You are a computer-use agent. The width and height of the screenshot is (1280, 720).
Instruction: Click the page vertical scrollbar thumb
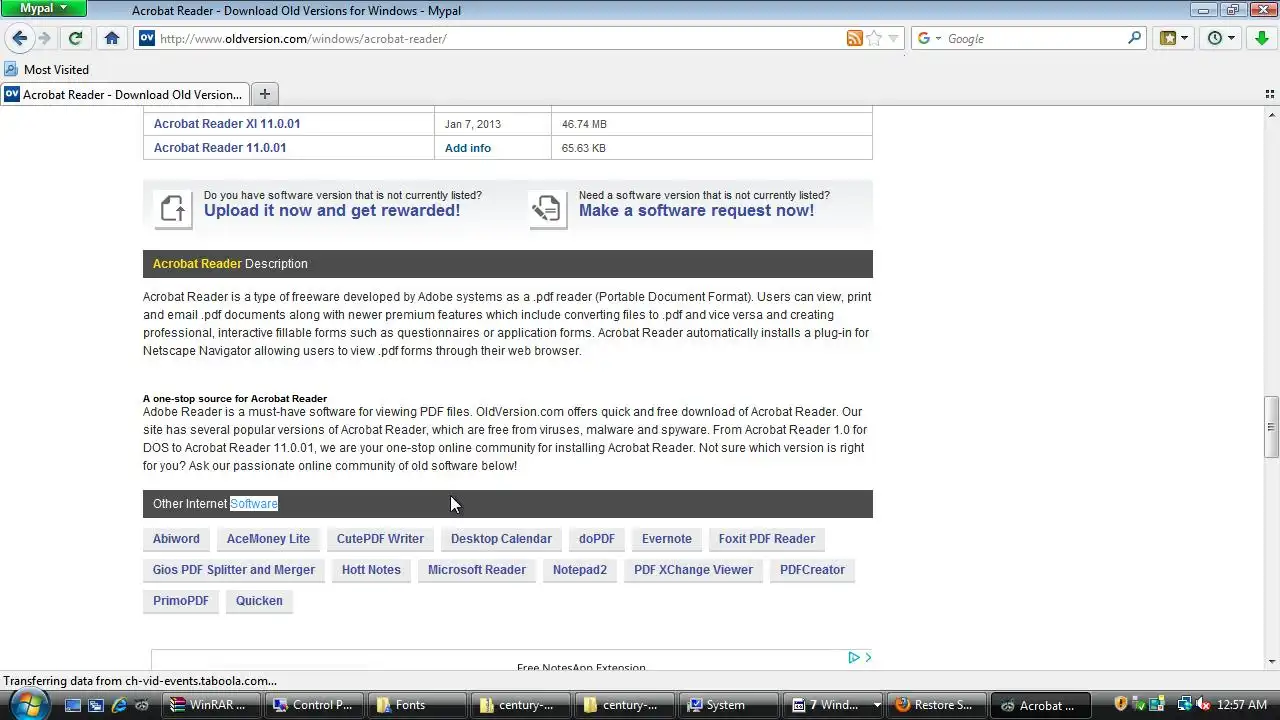(1271, 427)
